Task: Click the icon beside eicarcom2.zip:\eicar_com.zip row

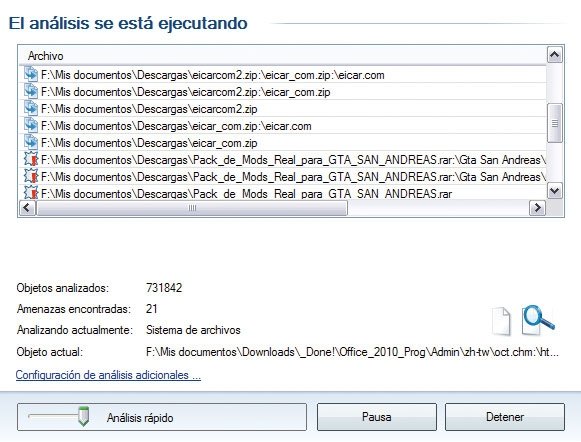Action: click(x=31, y=92)
